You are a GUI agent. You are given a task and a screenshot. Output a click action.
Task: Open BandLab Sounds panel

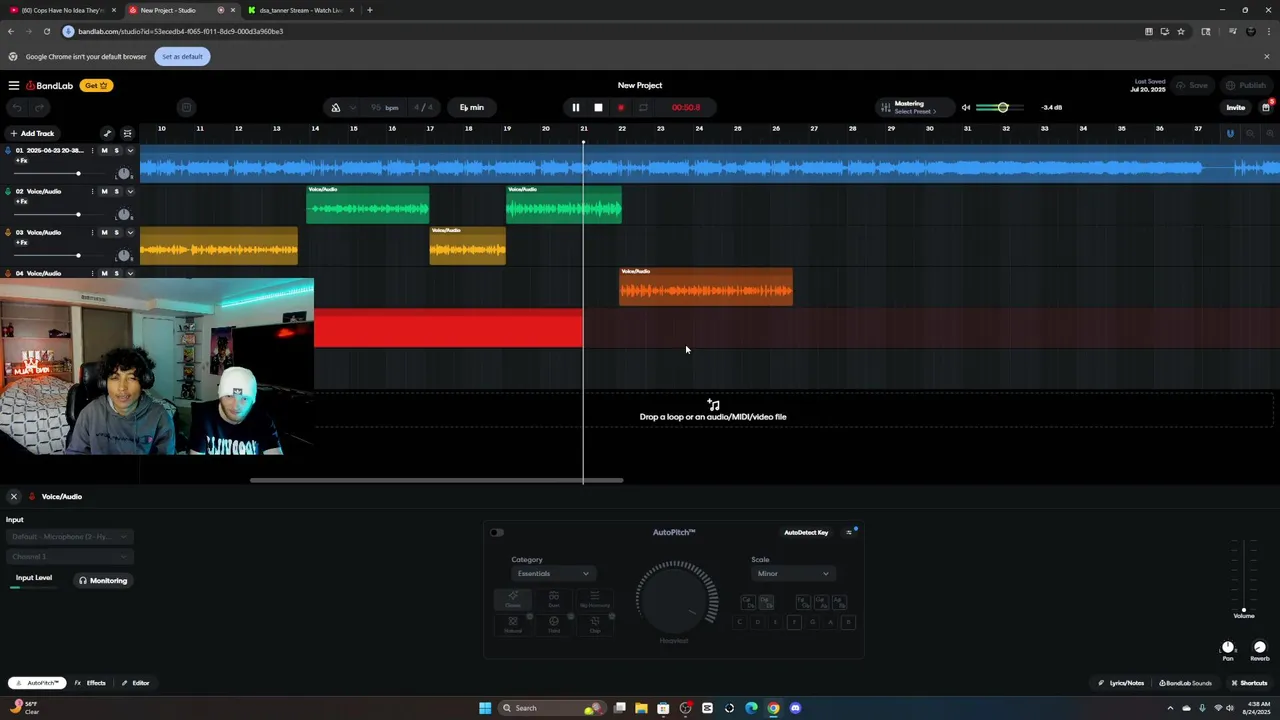tap(1185, 683)
